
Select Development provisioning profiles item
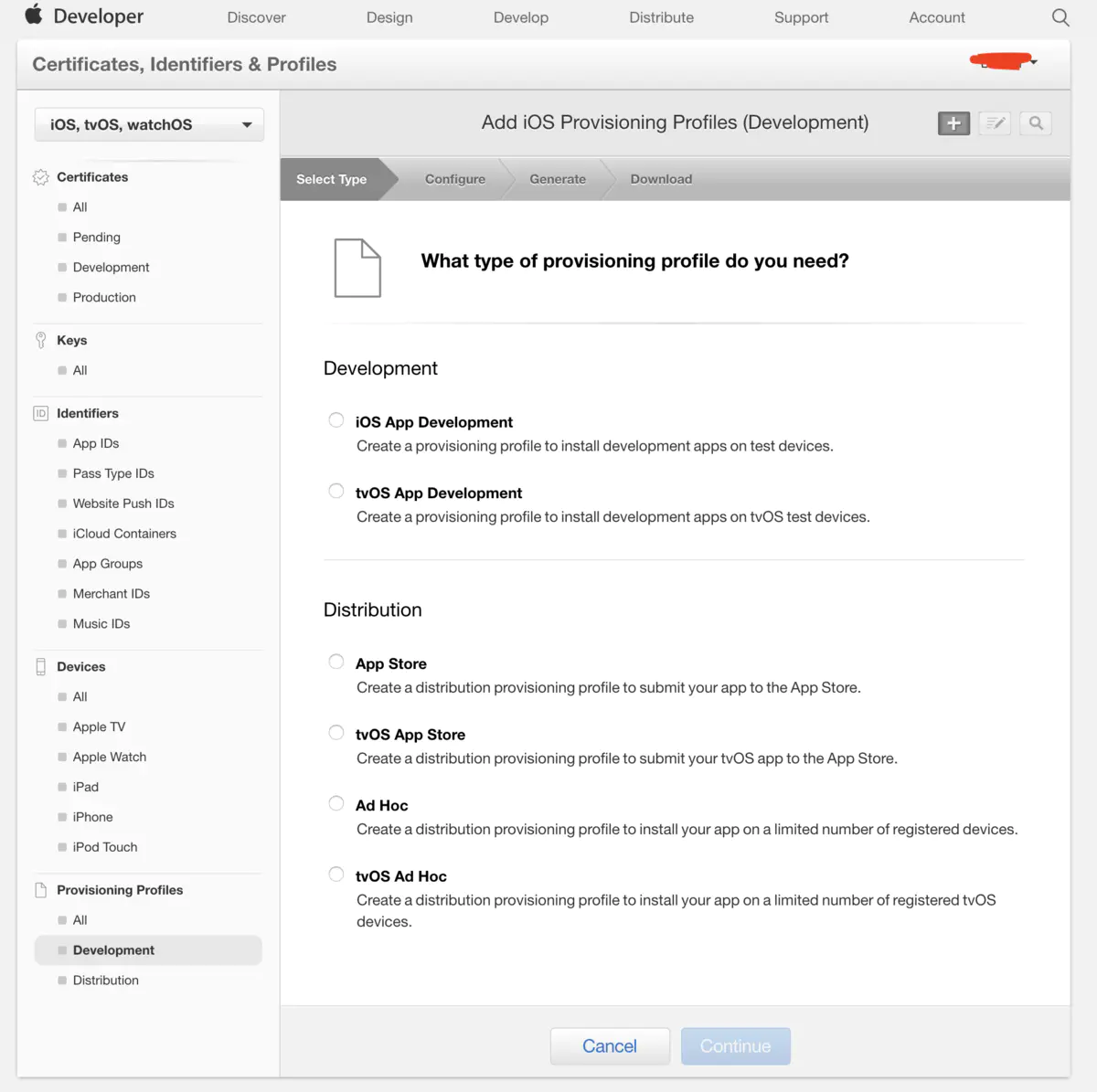click(x=148, y=950)
